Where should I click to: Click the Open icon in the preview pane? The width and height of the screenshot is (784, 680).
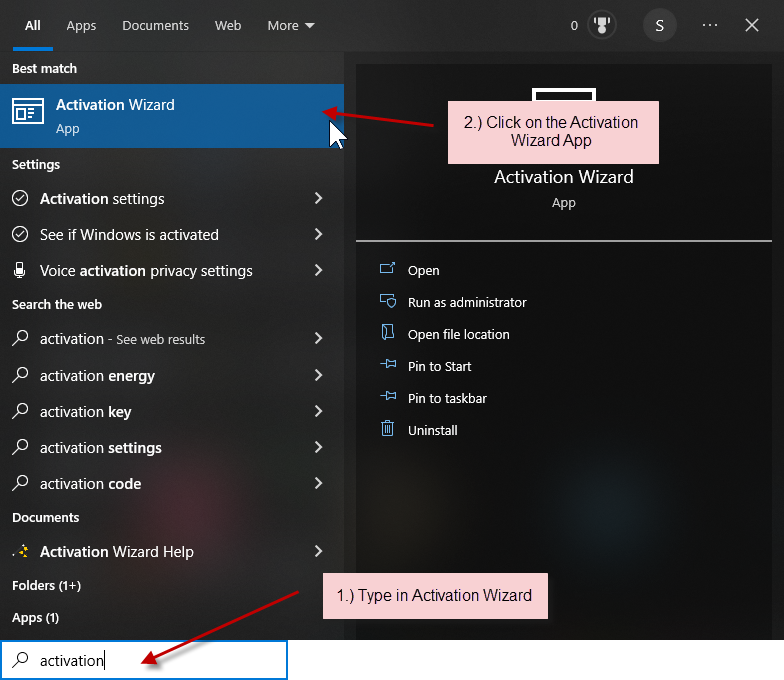[388, 269]
